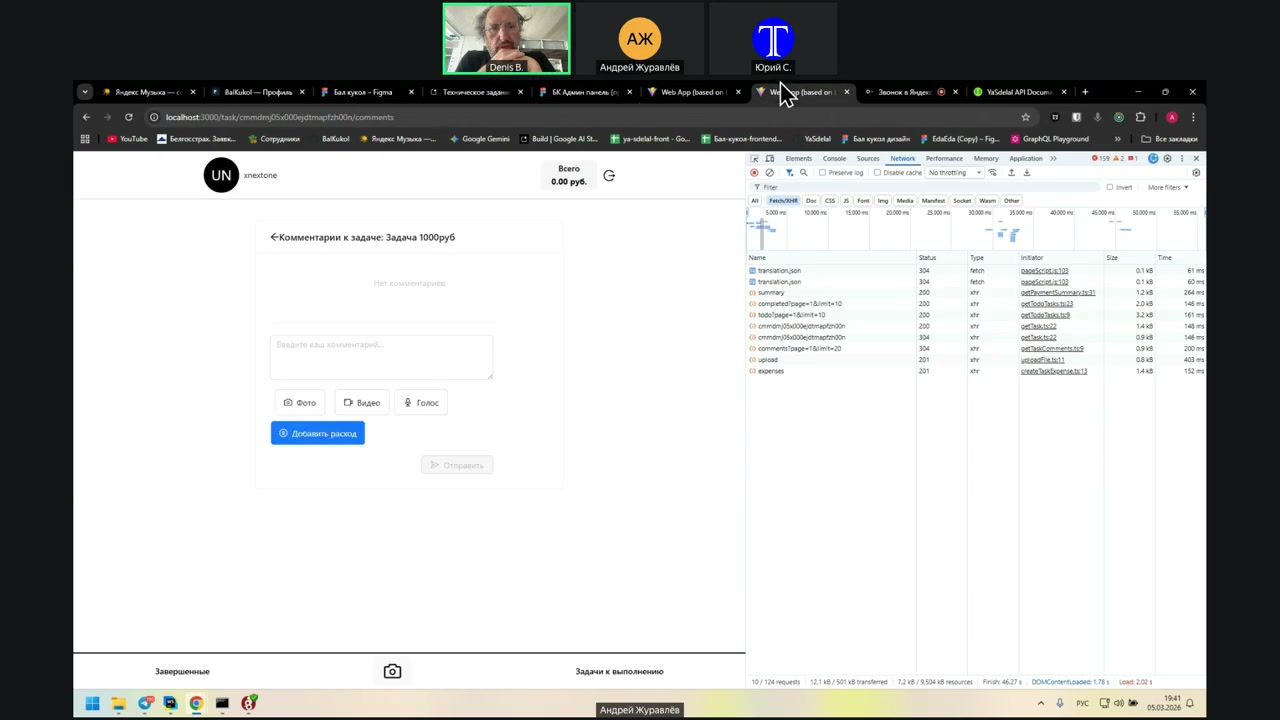The image size is (1280, 720).
Task: Click the record network log icon
Action: 754,173
